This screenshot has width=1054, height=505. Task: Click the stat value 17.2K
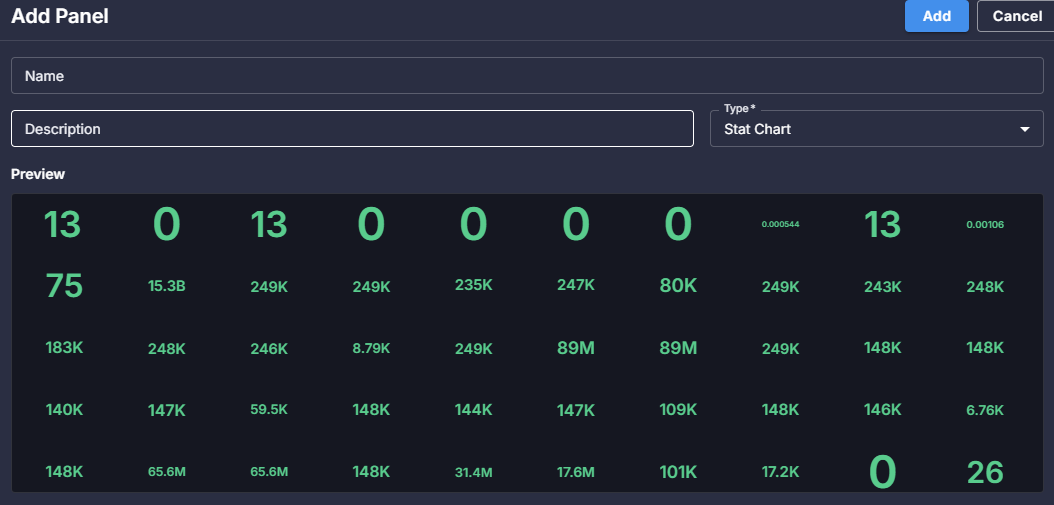click(x=780, y=472)
